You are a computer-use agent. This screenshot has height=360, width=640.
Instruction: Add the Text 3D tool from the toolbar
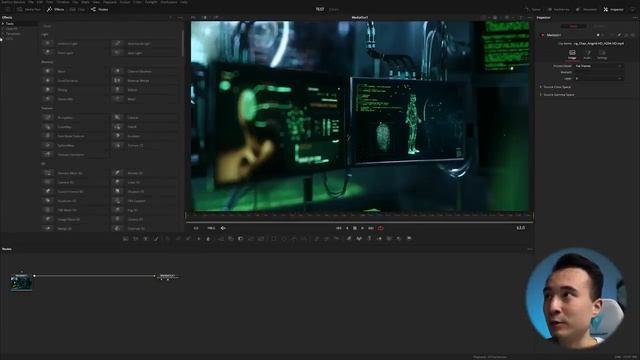[369, 238]
